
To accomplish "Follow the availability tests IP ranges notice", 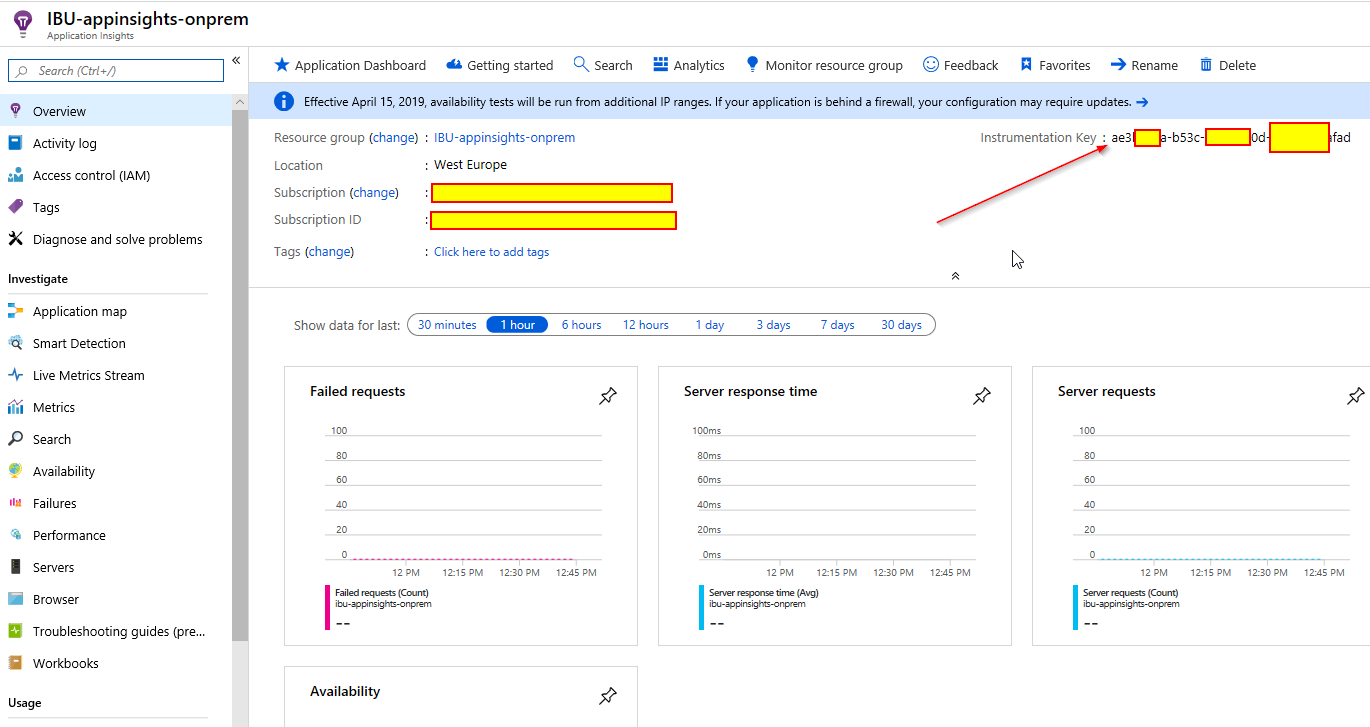I will click(1144, 101).
